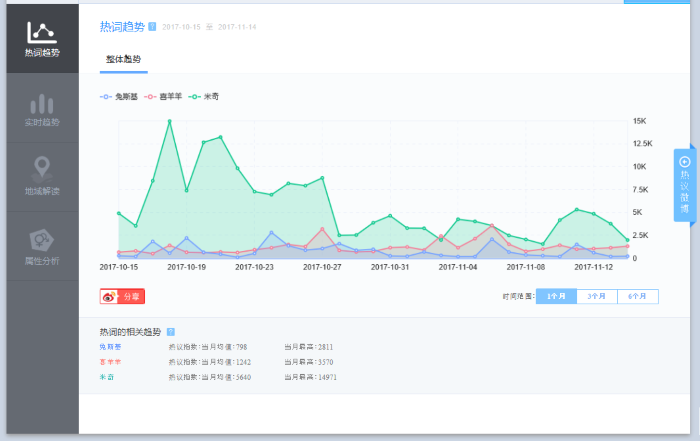Click the 喜羊羊 keyword link
The height and width of the screenshot is (441, 700).
click(x=109, y=362)
